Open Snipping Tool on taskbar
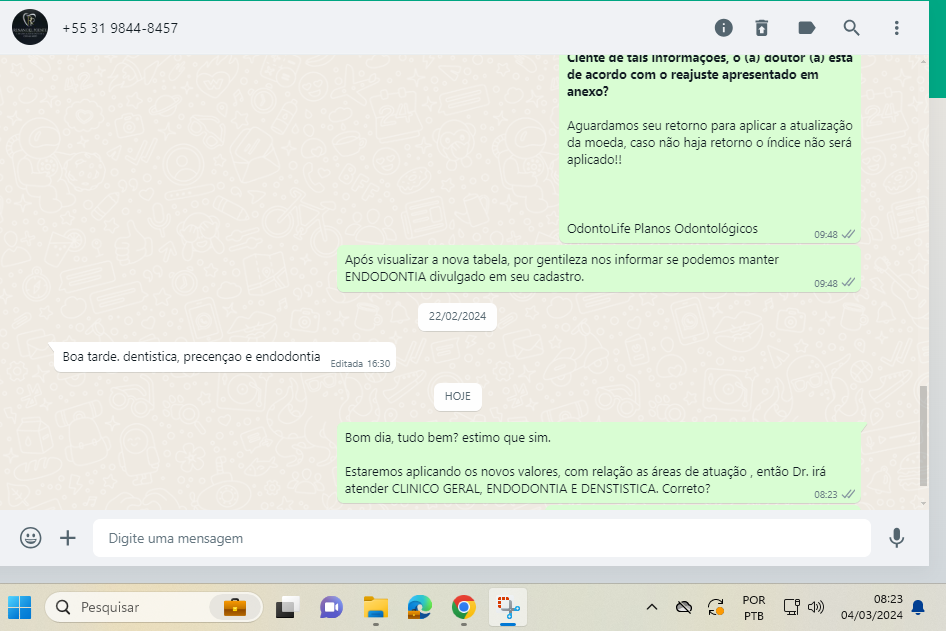The width and height of the screenshot is (946, 631). click(508, 607)
